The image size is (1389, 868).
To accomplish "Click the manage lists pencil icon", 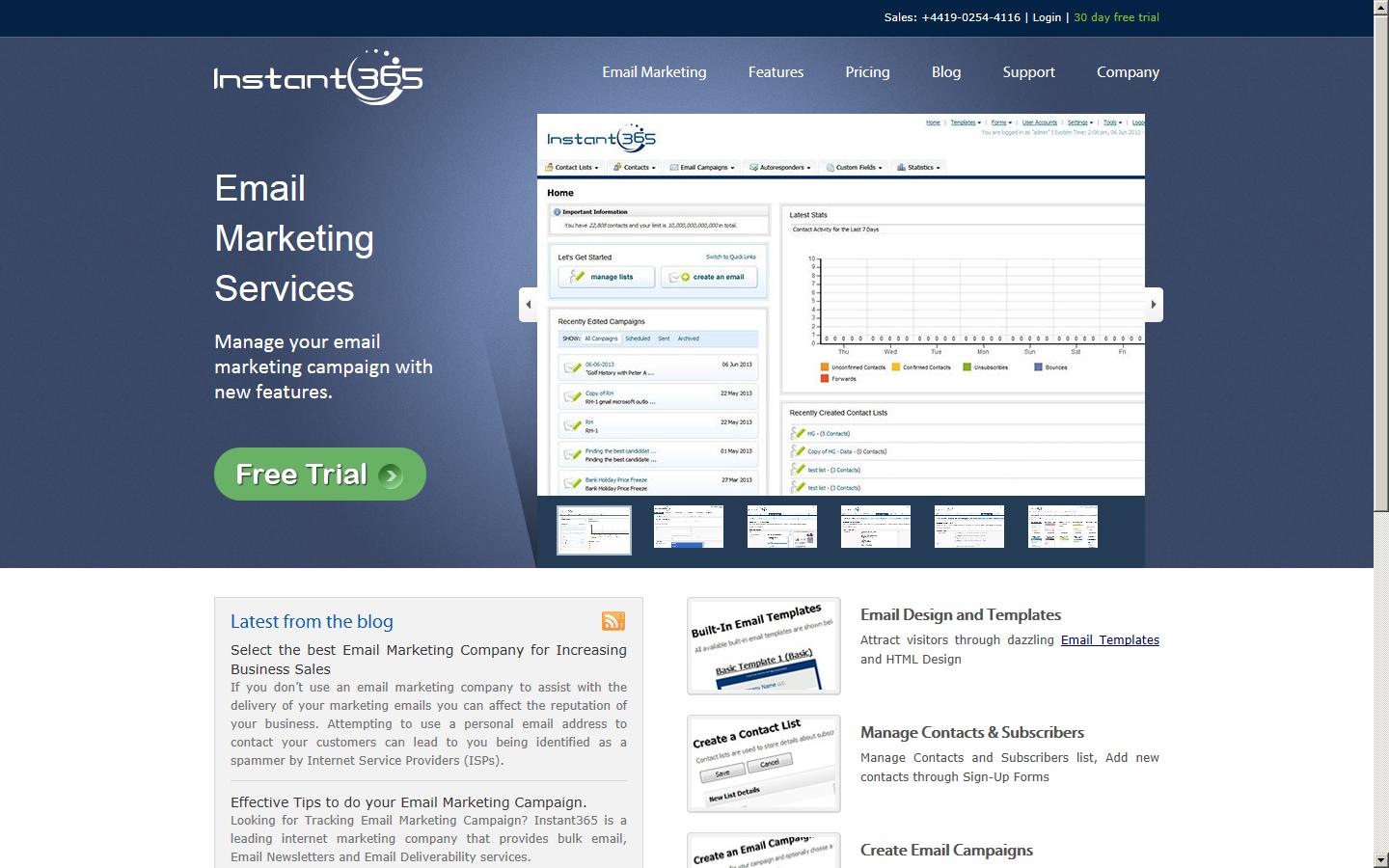I will tap(577, 276).
